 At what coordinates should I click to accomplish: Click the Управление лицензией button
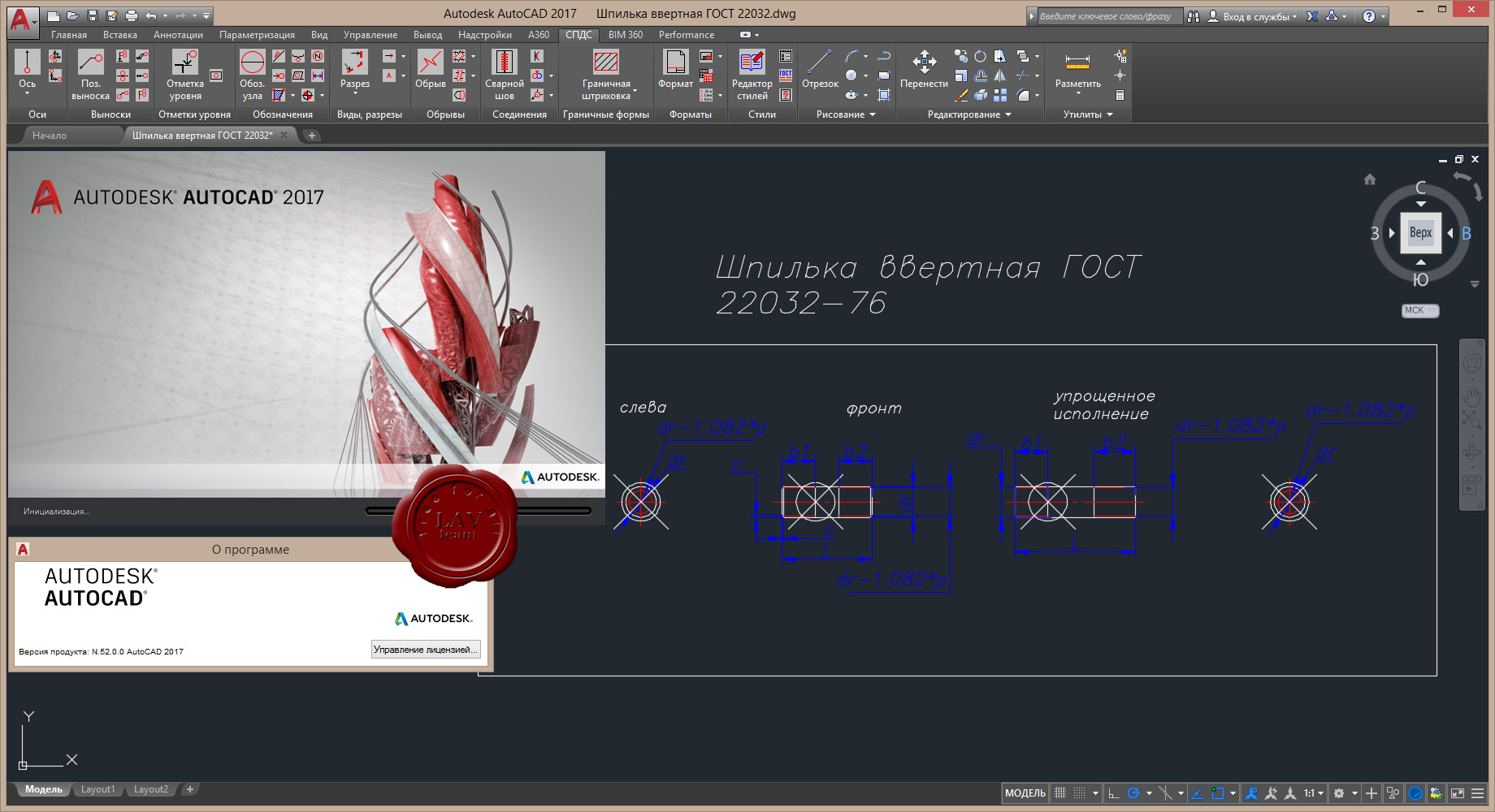point(426,650)
